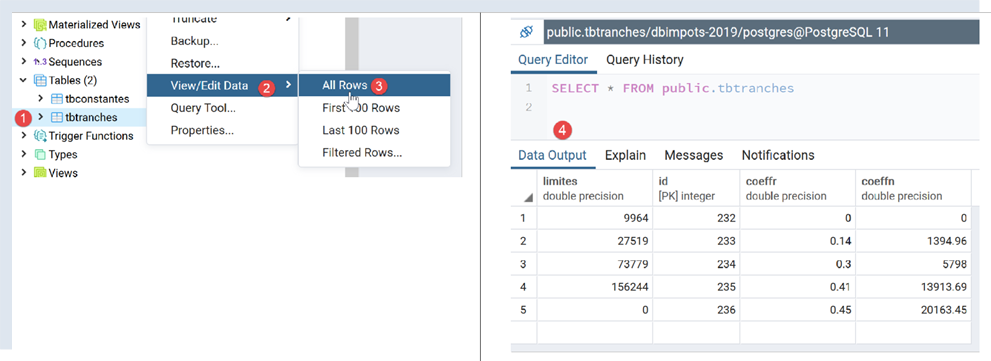The width and height of the screenshot is (991, 361).
Task: Switch to the Query History tab
Action: pyautogui.click(x=645, y=60)
